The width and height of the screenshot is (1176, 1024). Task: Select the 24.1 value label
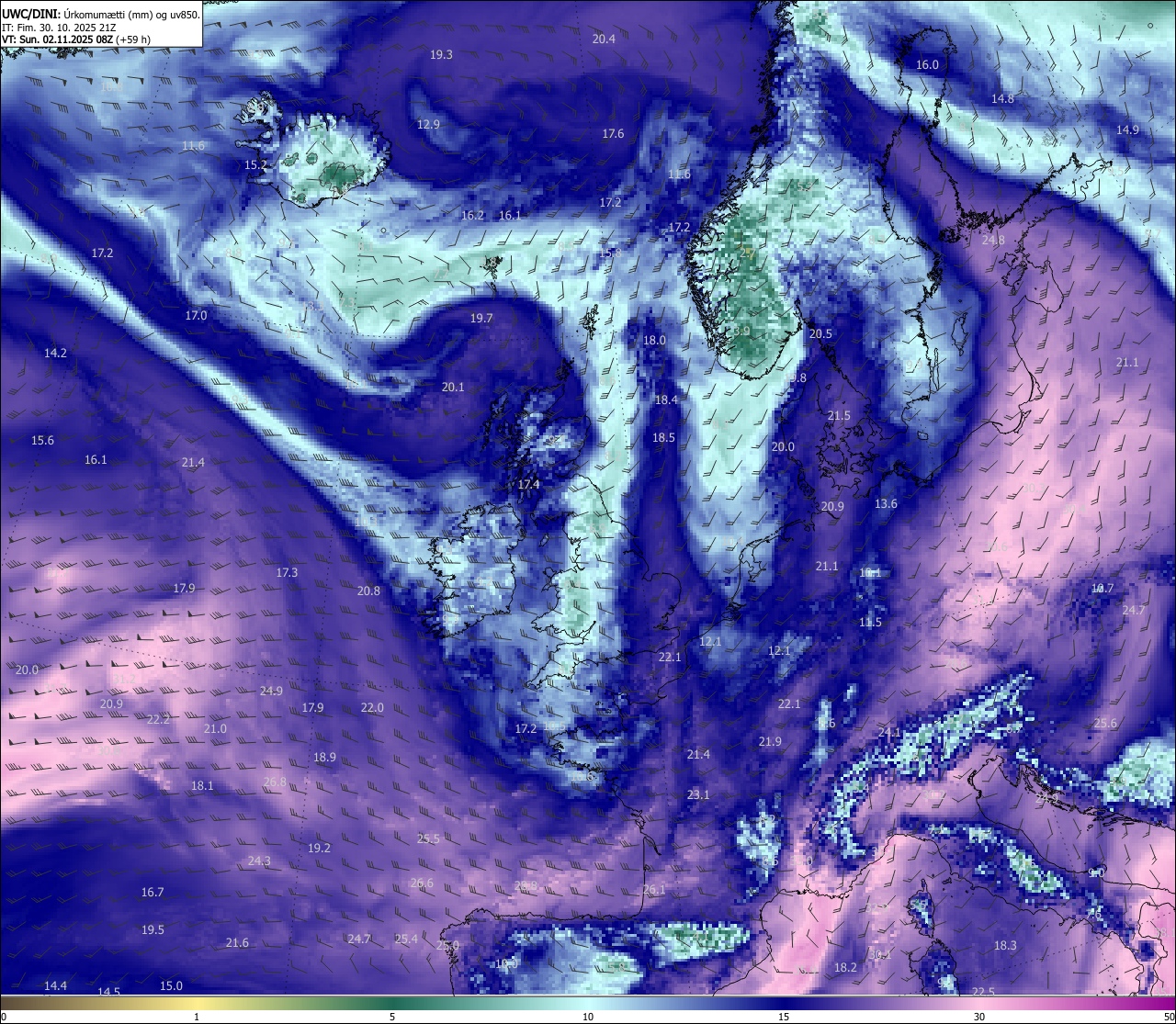pos(889,733)
